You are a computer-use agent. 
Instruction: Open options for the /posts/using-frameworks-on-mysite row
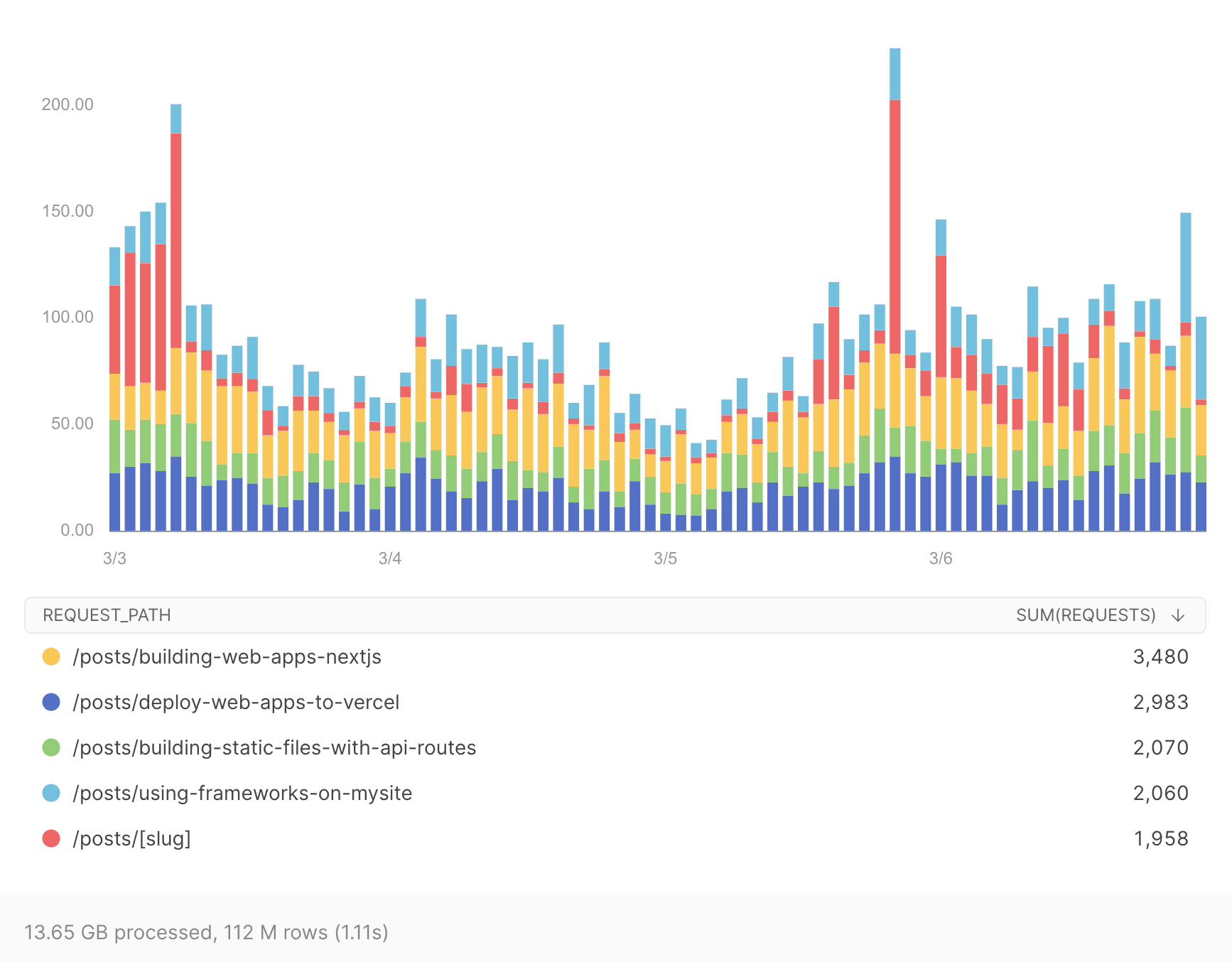coord(242,793)
